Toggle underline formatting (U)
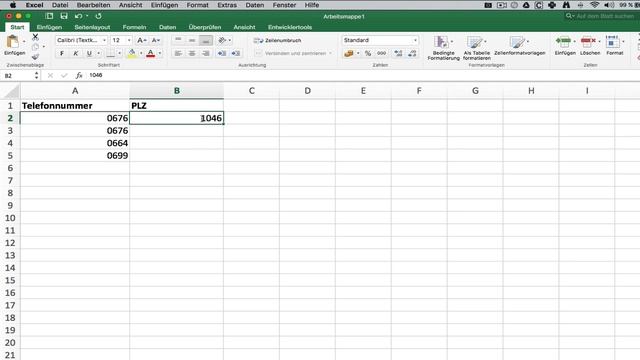The height and width of the screenshot is (360, 640). pyautogui.click(x=89, y=53)
